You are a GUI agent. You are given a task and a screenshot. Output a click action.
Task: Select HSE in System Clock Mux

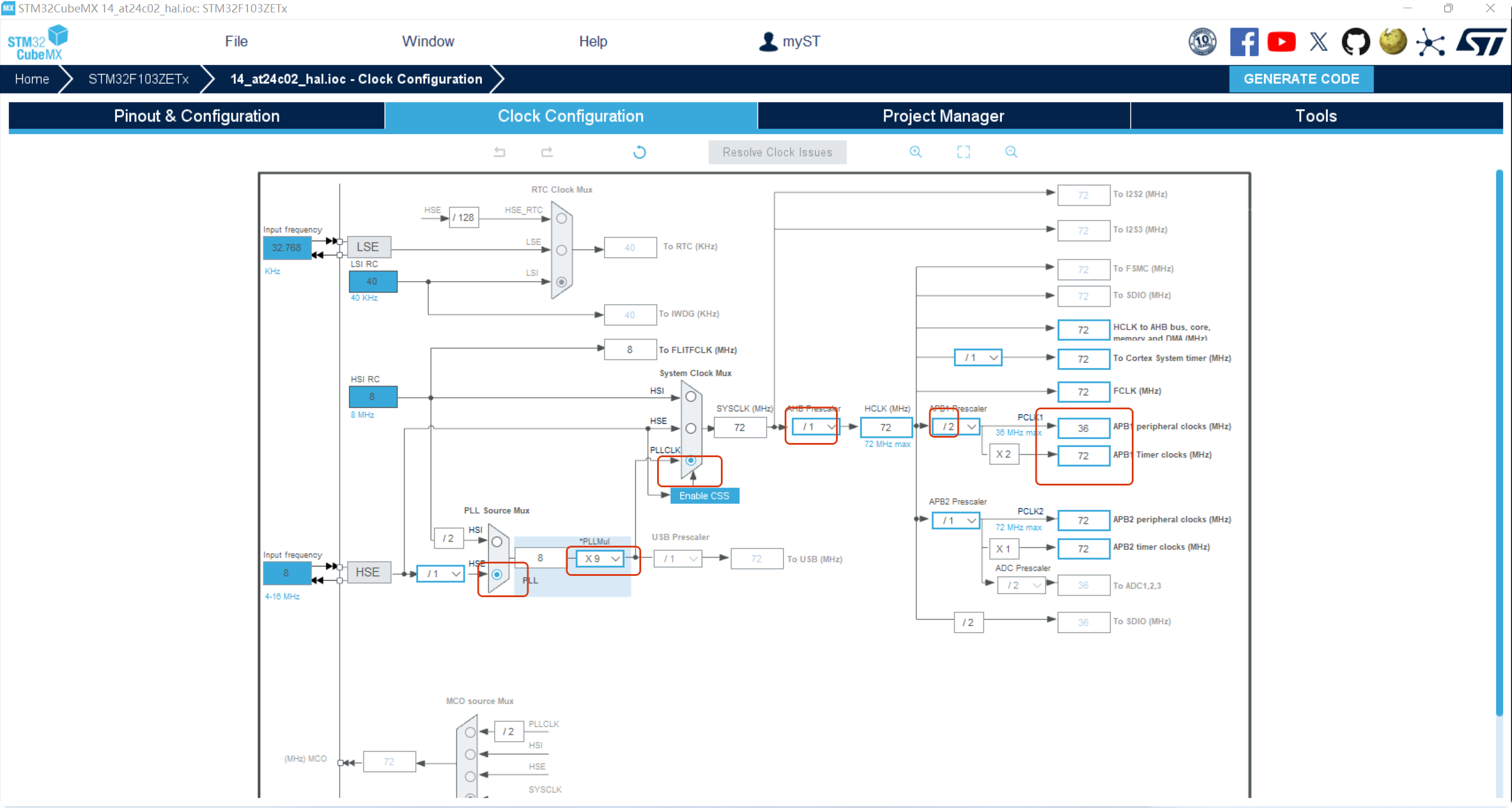point(691,428)
